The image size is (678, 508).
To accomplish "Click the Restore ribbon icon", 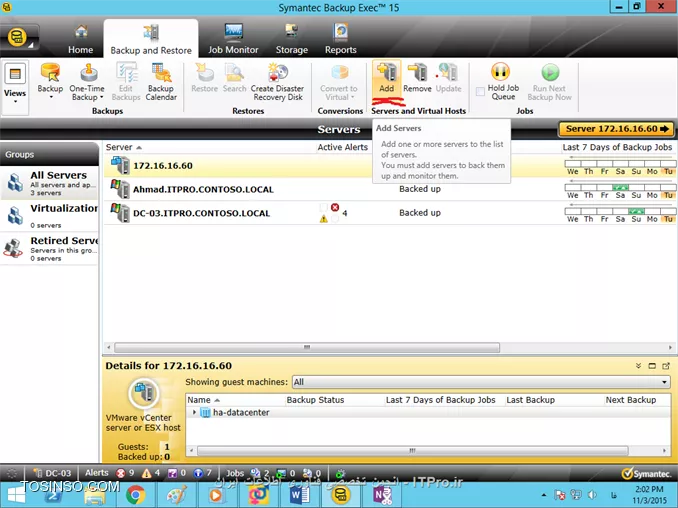I will pyautogui.click(x=205, y=78).
